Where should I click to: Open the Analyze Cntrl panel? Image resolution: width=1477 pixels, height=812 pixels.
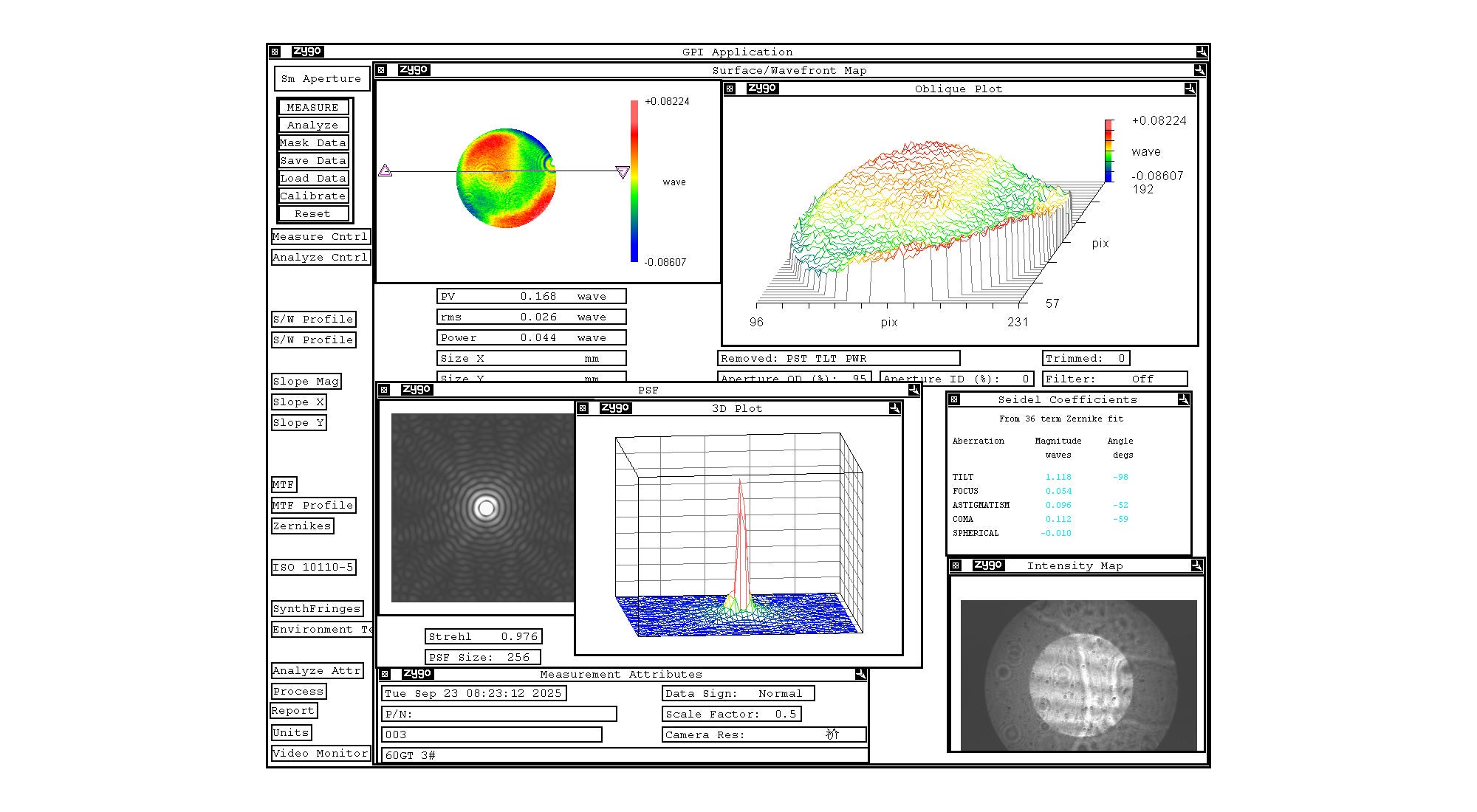(320, 258)
